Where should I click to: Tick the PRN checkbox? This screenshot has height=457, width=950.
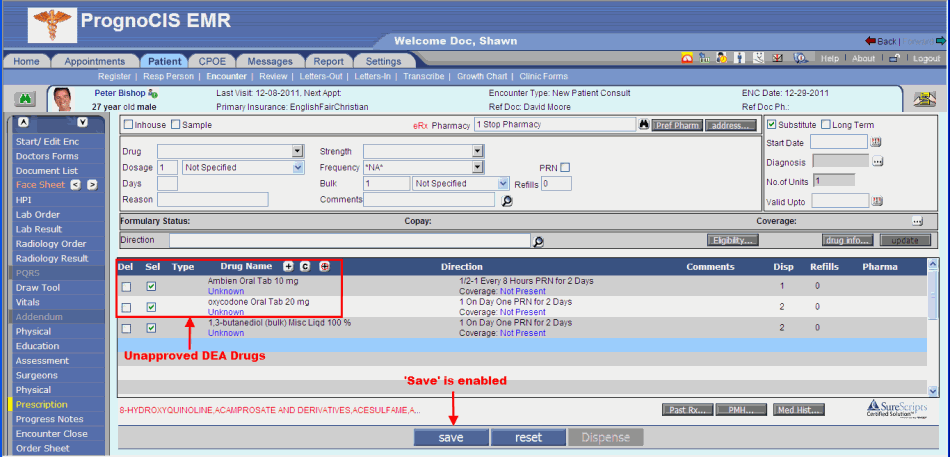coord(565,167)
